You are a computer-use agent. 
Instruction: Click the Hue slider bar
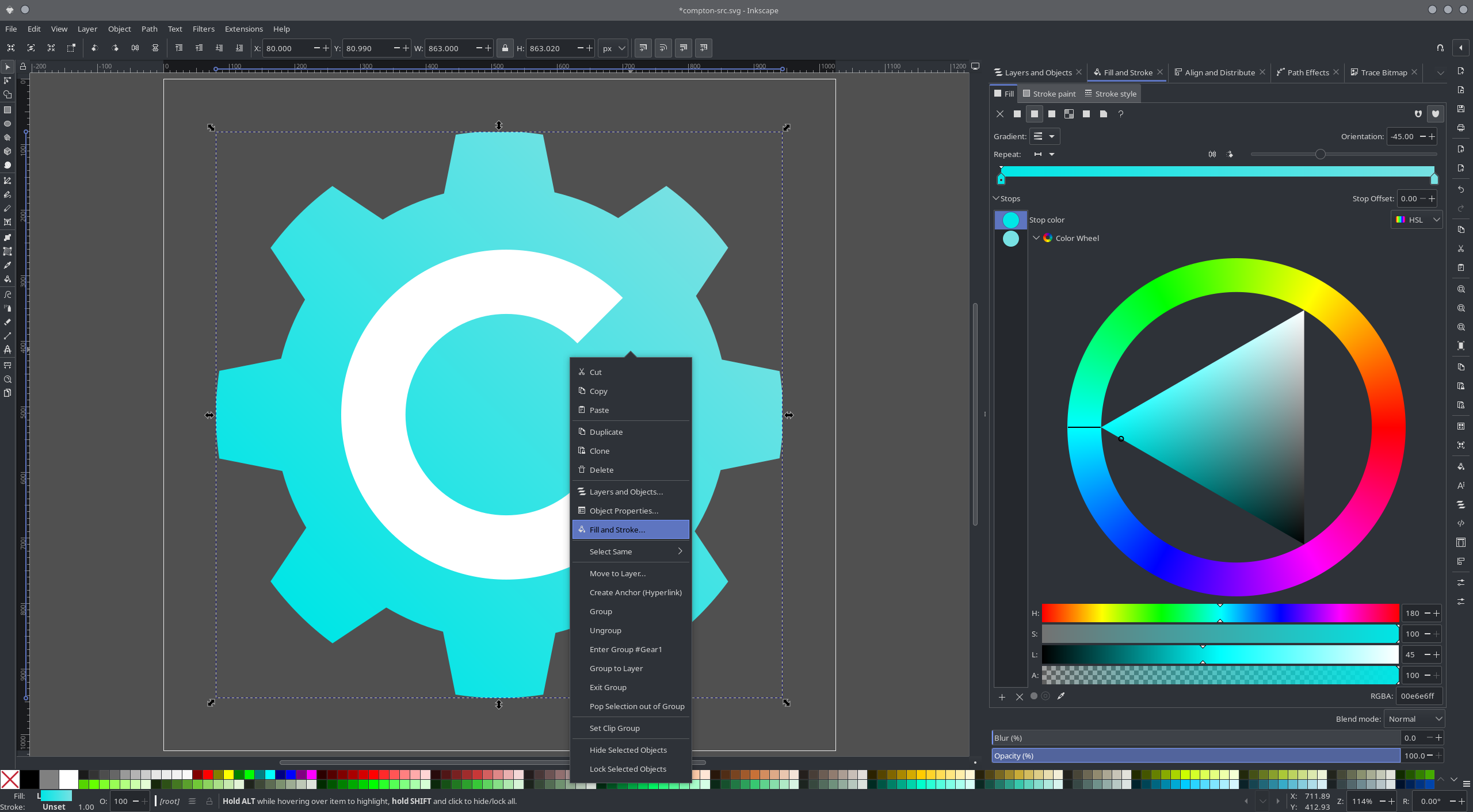[1220, 613]
